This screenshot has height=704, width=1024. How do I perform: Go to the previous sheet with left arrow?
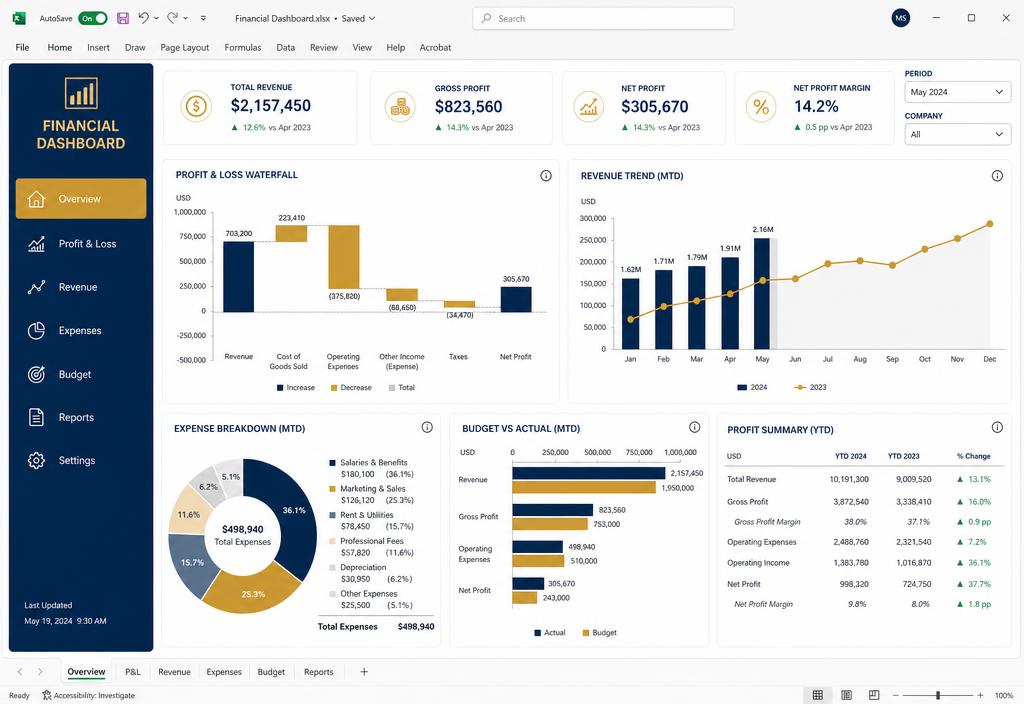coord(20,671)
